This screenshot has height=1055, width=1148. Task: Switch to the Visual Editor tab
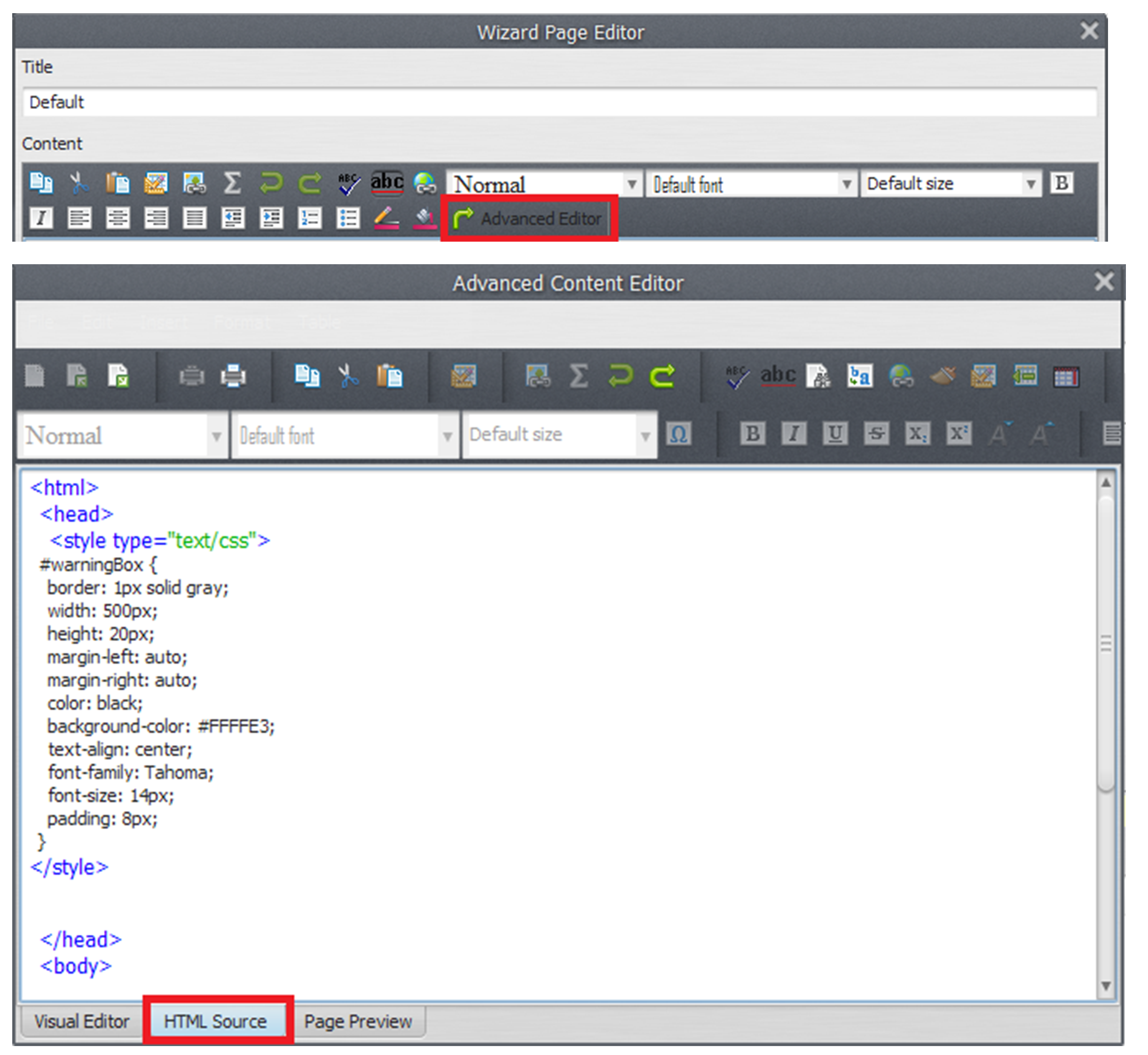point(82,1021)
